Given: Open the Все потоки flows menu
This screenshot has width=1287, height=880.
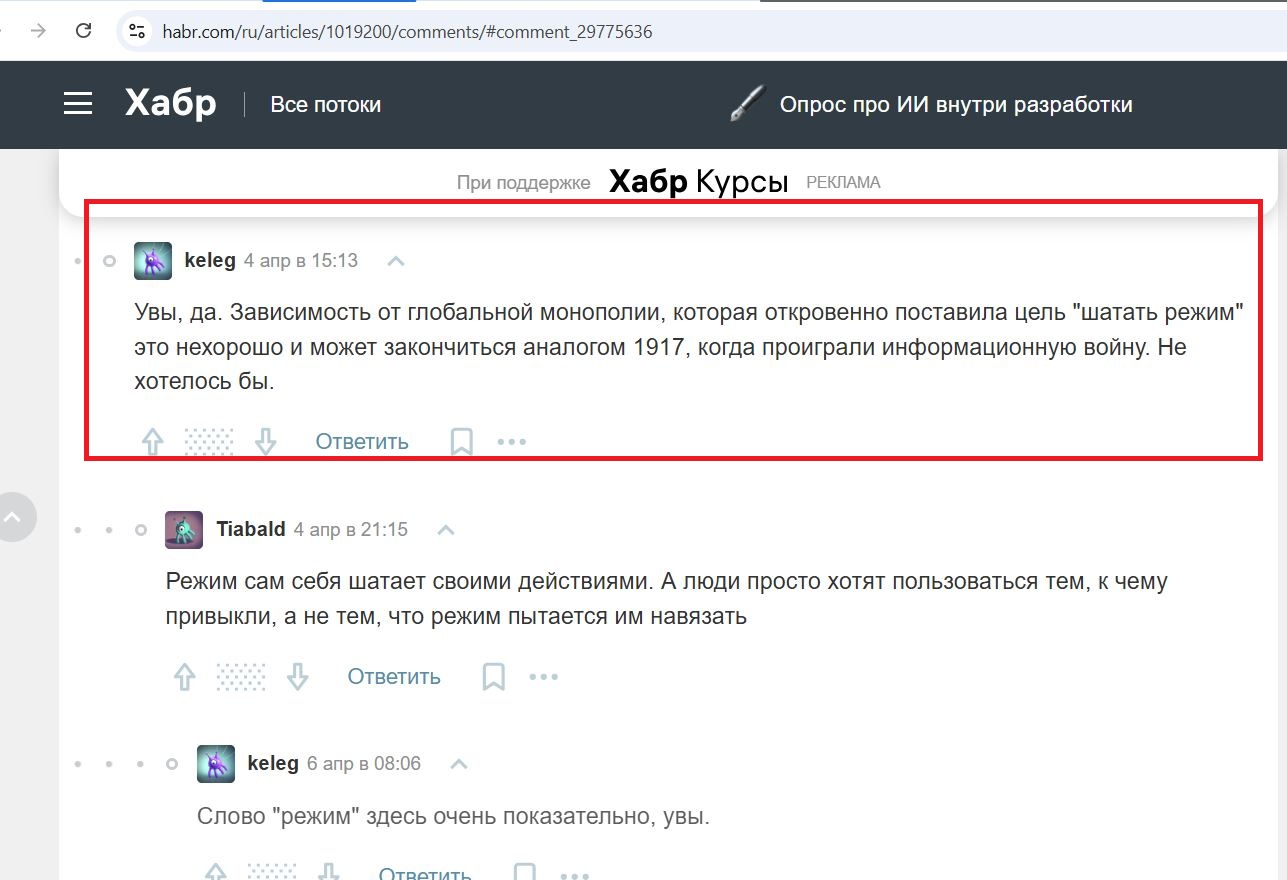Looking at the screenshot, I should [x=325, y=105].
